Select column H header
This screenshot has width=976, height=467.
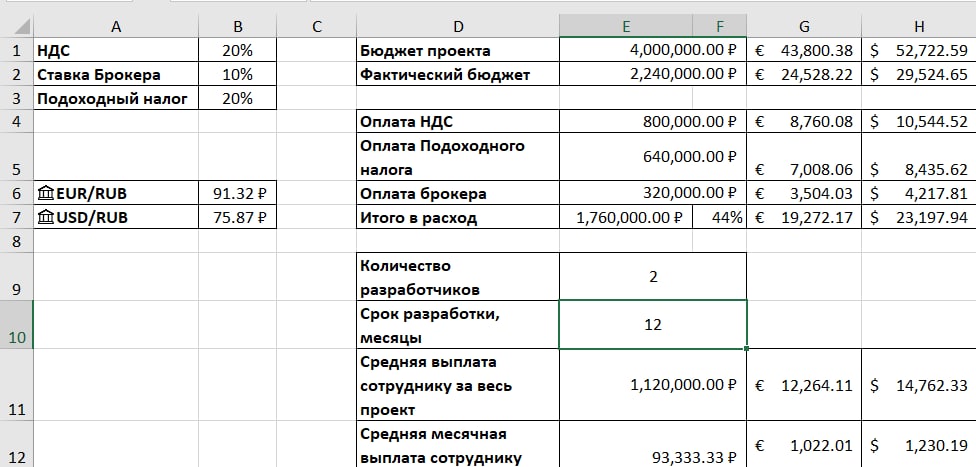point(919,26)
